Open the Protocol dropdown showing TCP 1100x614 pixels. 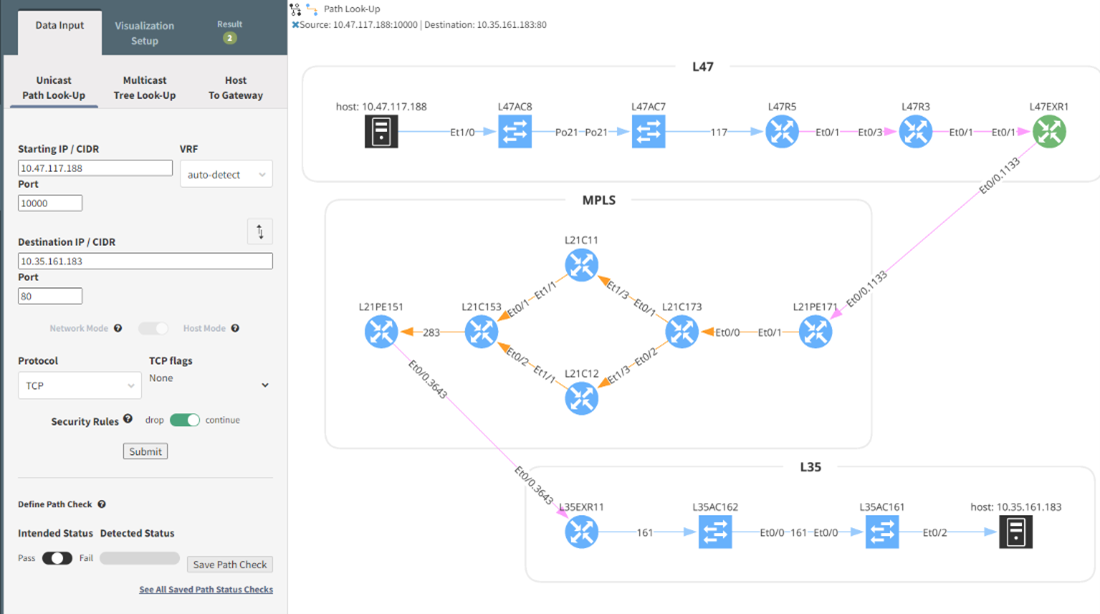click(80, 385)
